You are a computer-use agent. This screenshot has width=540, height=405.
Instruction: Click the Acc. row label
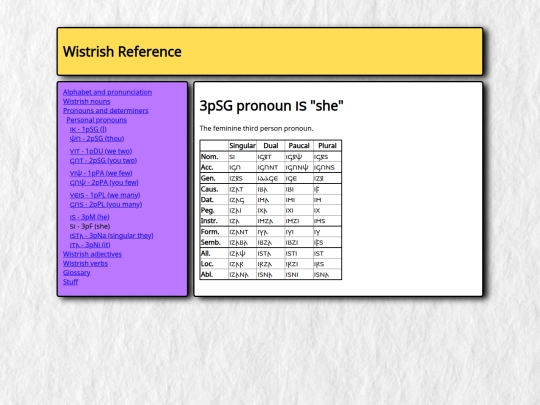[x=214, y=167]
